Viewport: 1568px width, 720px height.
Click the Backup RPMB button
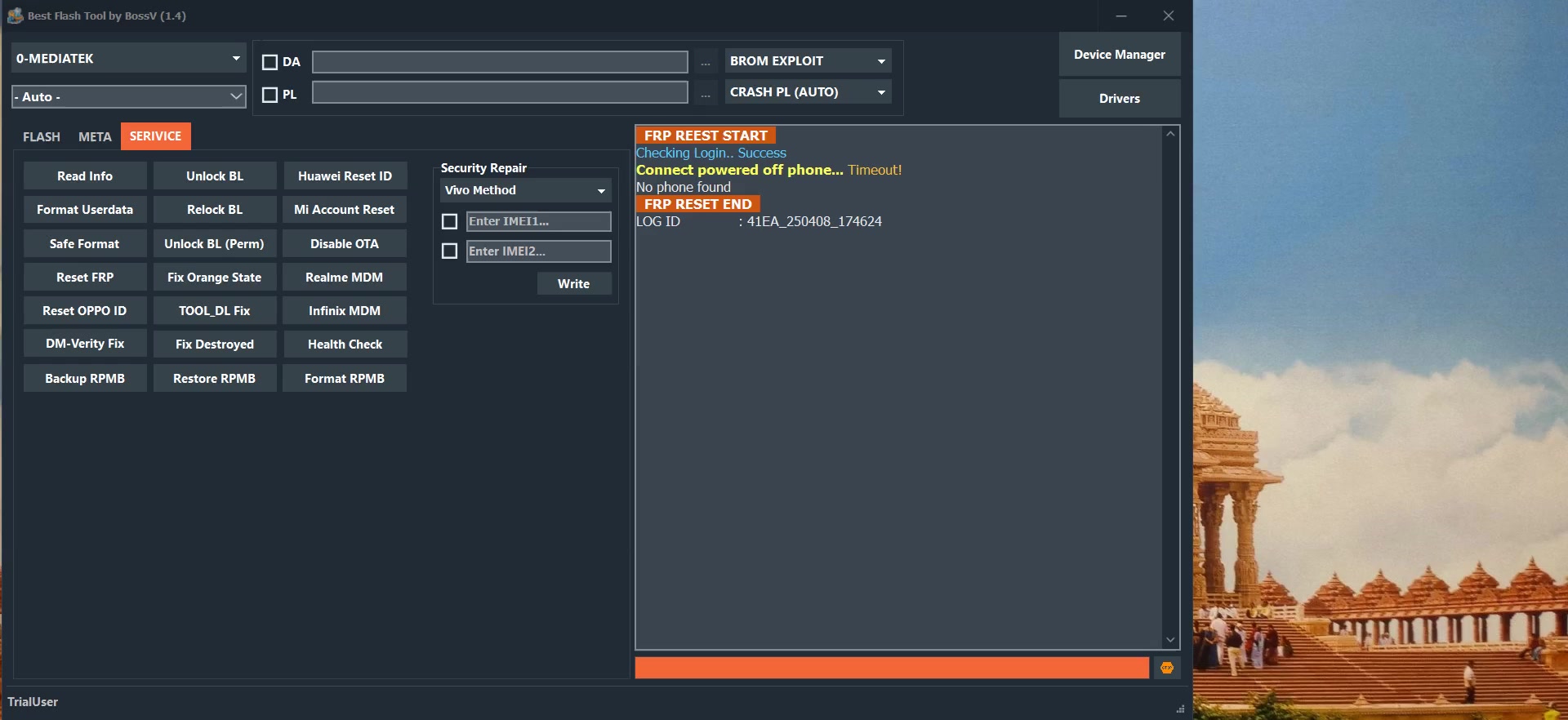click(x=85, y=379)
